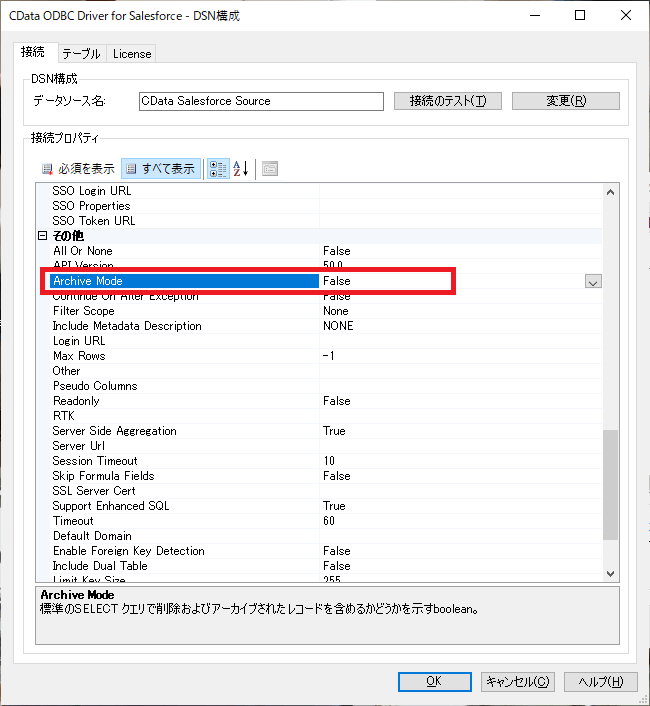650x706 pixels.
Task: Click the NONE value of Include Metadata Description
Action: pyautogui.click(x=338, y=326)
